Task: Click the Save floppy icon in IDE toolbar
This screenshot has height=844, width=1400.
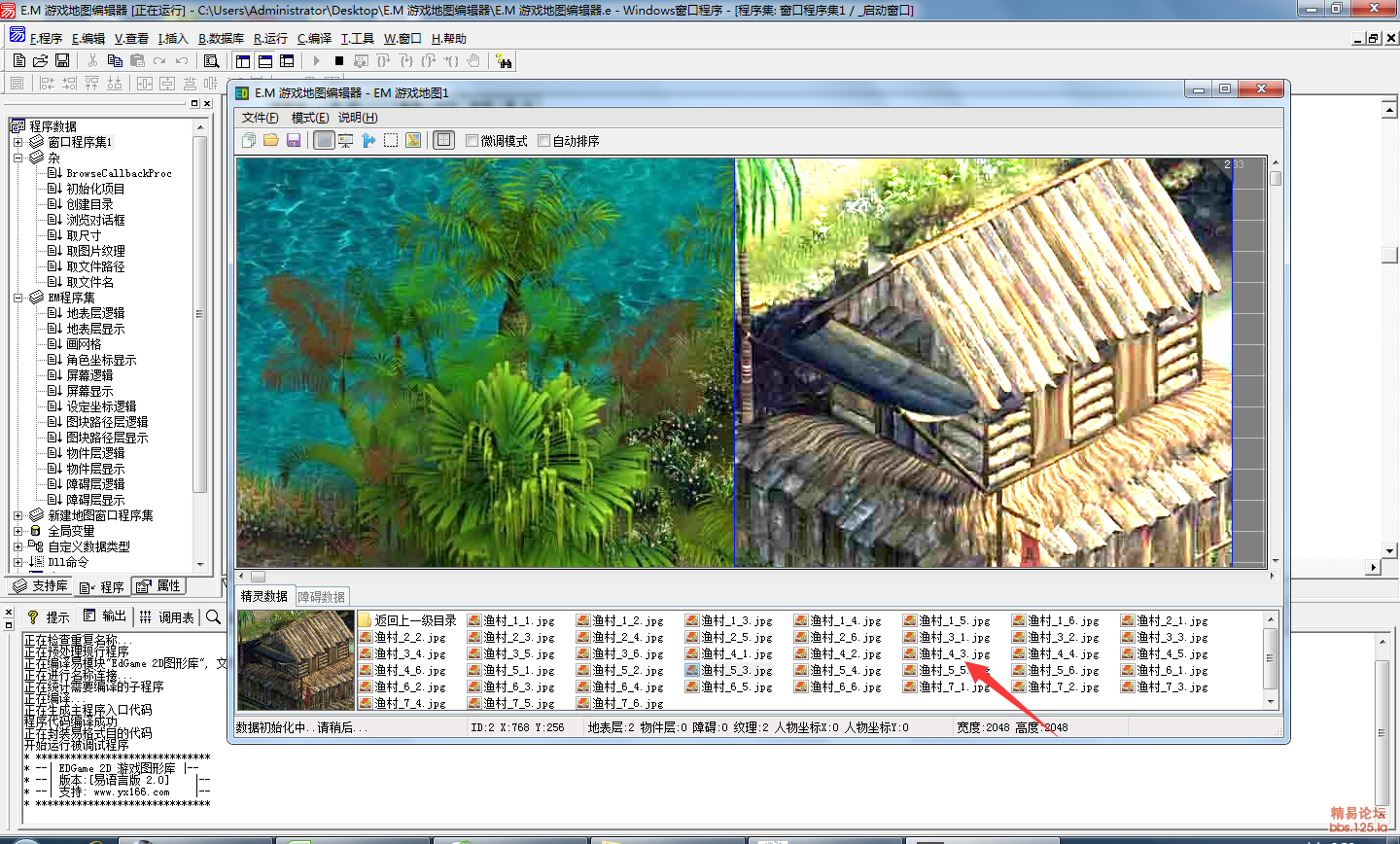Action: click(x=62, y=60)
